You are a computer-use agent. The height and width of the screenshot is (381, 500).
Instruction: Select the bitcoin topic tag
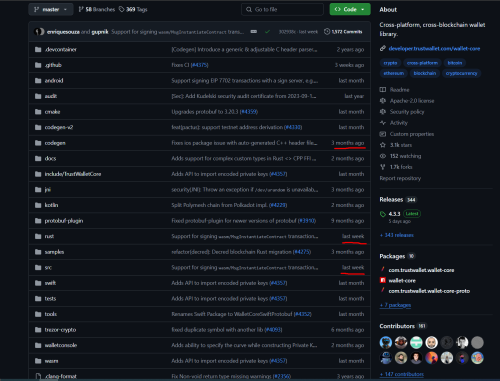coord(455,63)
